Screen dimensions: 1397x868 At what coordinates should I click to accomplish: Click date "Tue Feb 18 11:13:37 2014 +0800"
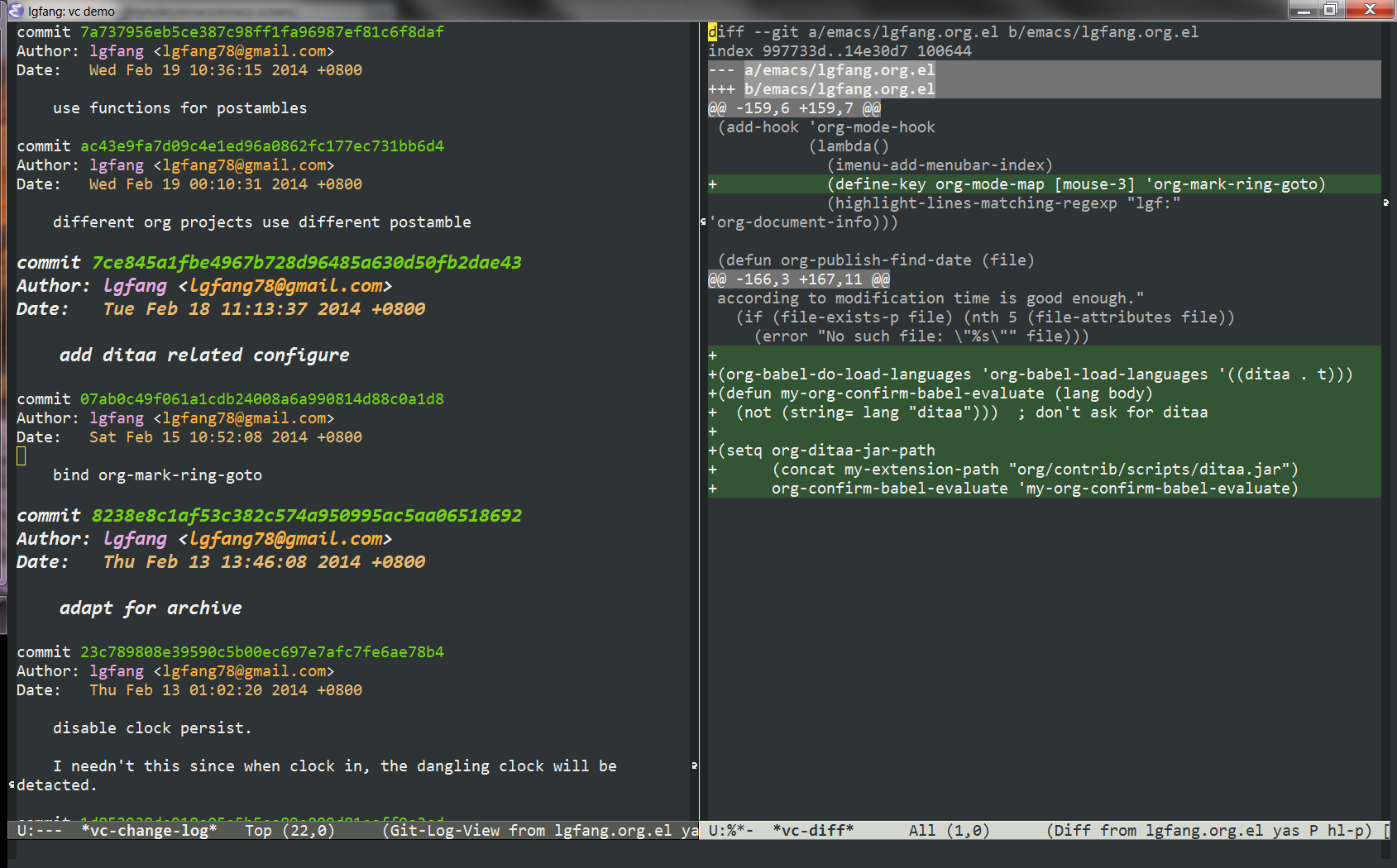pos(264,309)
